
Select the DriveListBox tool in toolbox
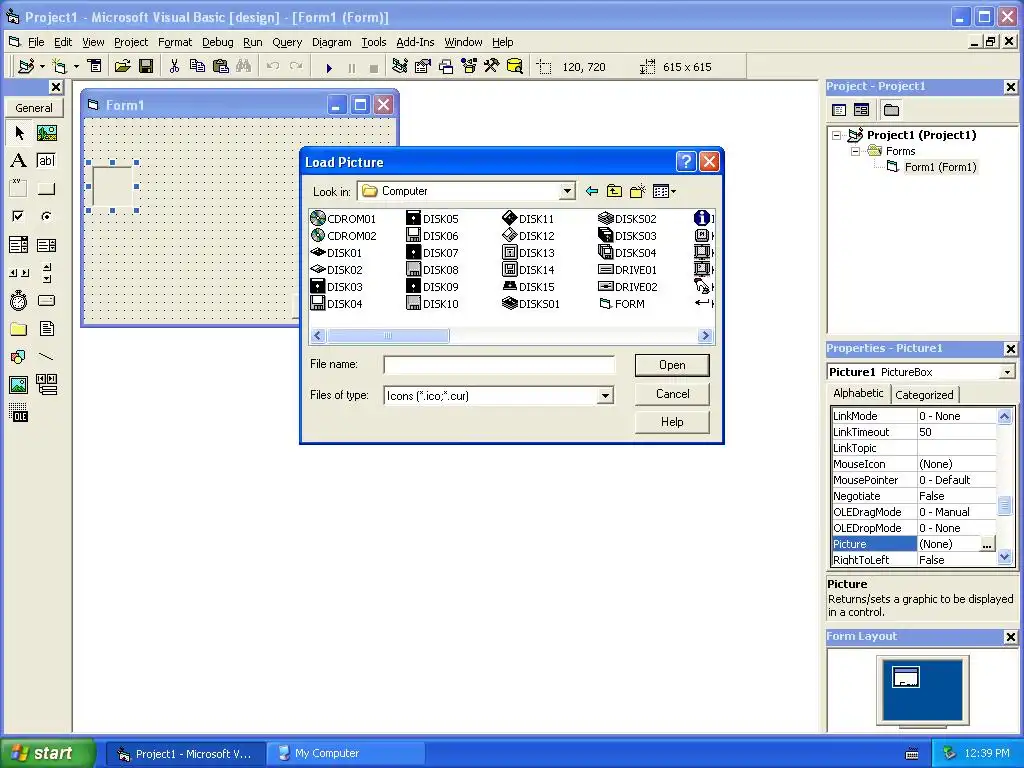coord(46,300)
